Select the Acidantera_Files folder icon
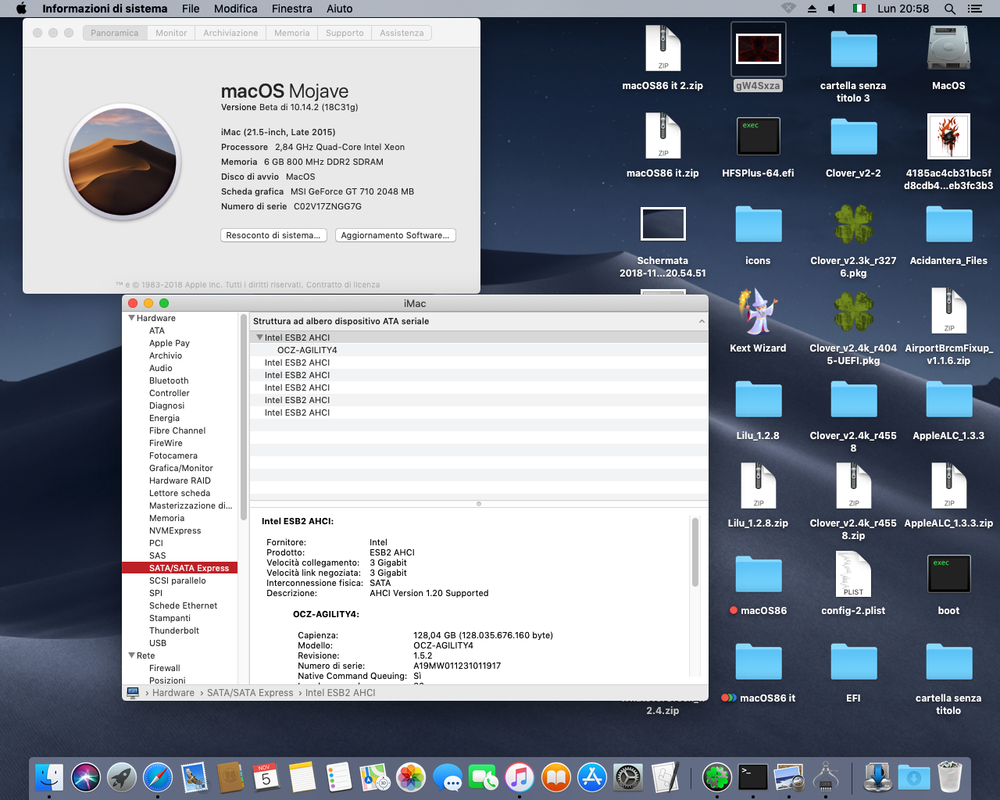Viewport: 1000px width, 800px height. (948, 225)
